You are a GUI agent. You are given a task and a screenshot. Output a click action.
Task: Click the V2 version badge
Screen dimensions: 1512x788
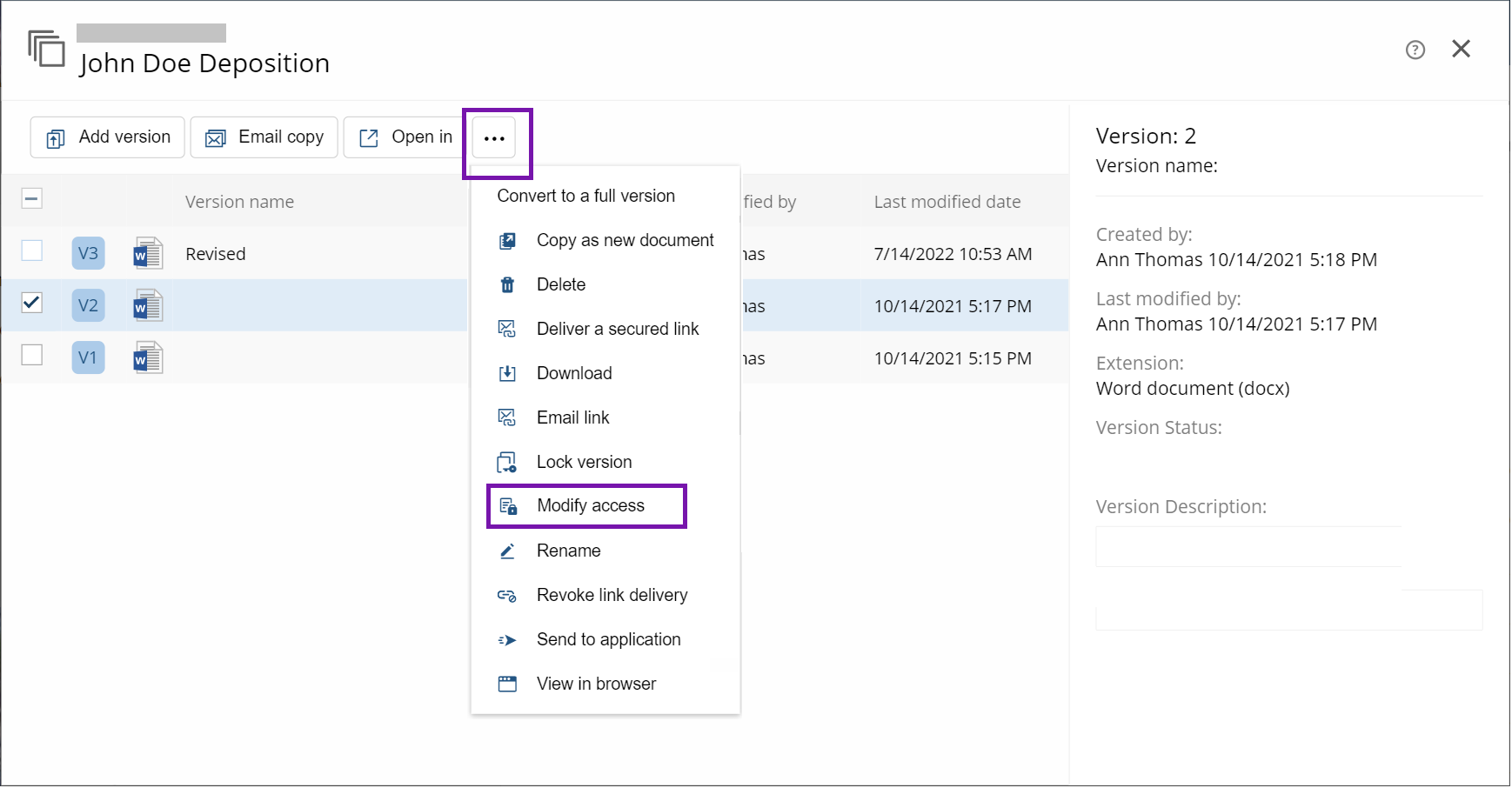tap(88, 305)
